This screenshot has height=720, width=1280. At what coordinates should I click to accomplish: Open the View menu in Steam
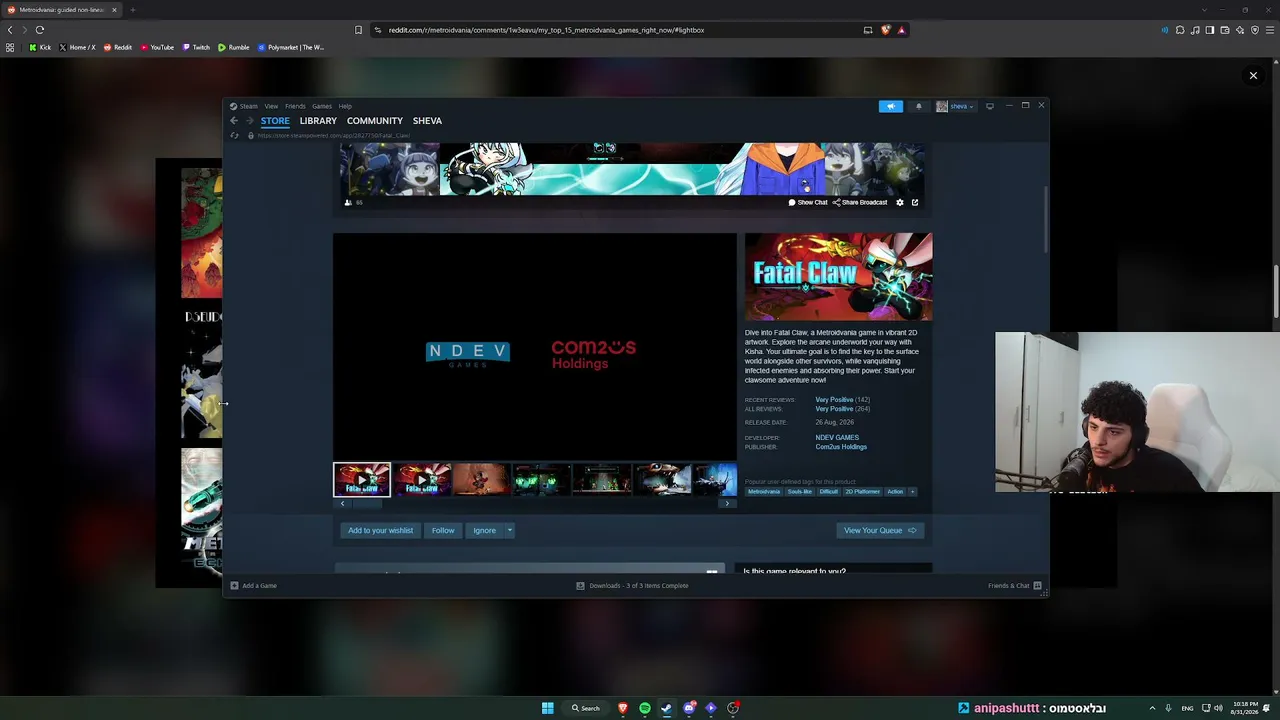271,106
